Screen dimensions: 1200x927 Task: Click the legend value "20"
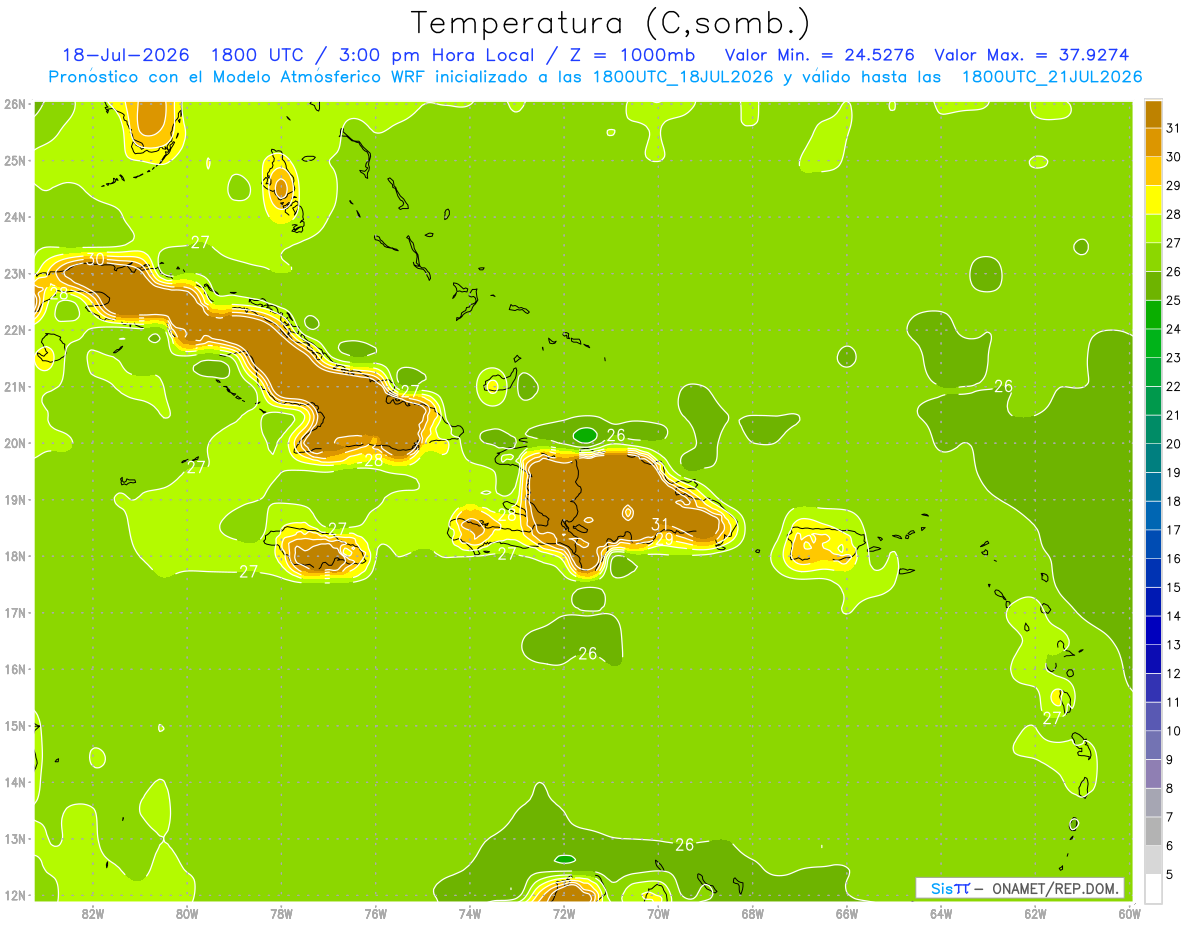pos(1173,444)
